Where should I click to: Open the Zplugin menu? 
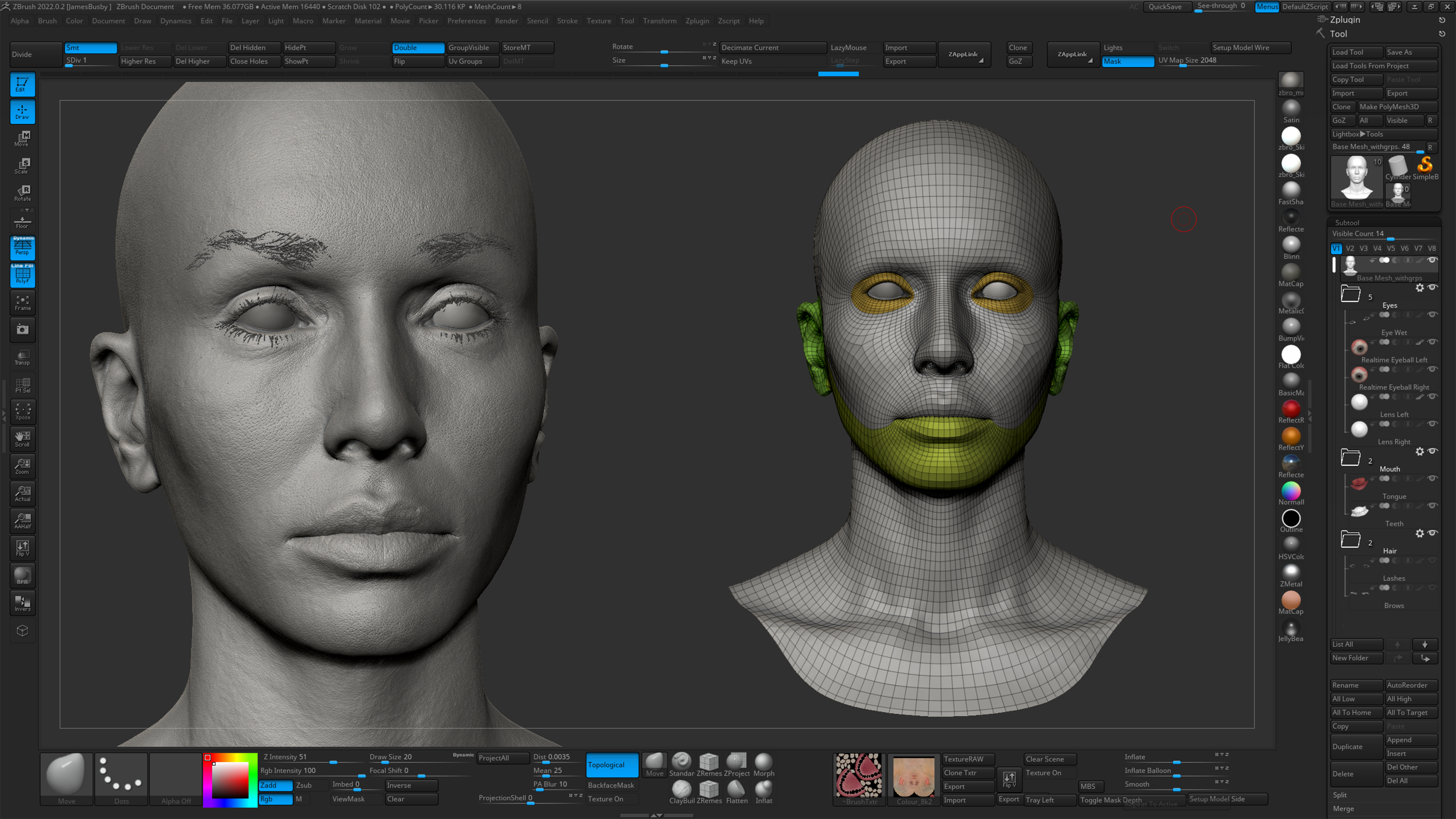(x=696, y=21)
